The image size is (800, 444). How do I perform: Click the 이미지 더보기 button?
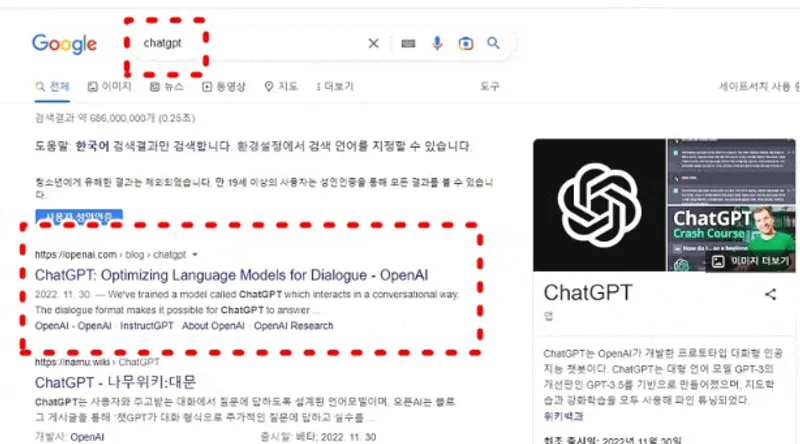(x=751, y=261)
